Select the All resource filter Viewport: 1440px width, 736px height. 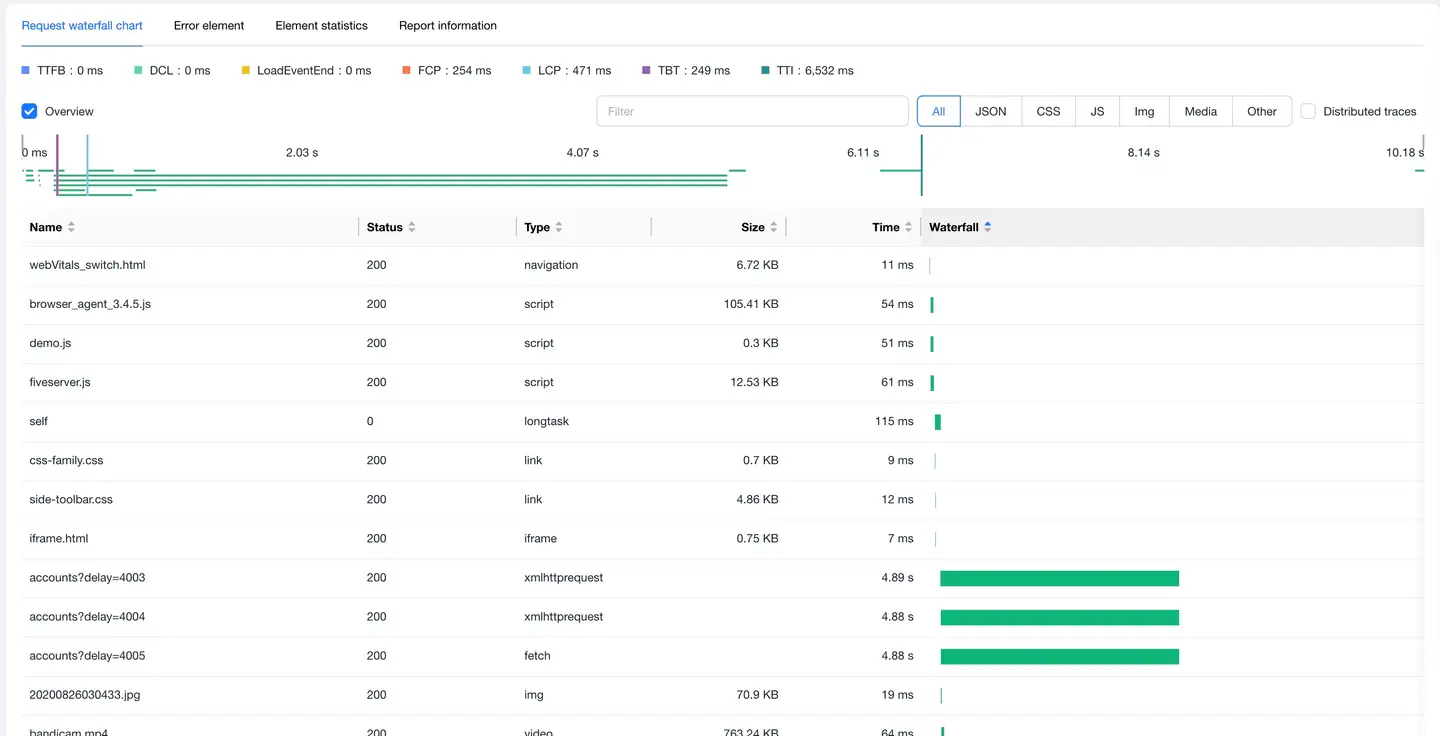(x=938, y=111)
